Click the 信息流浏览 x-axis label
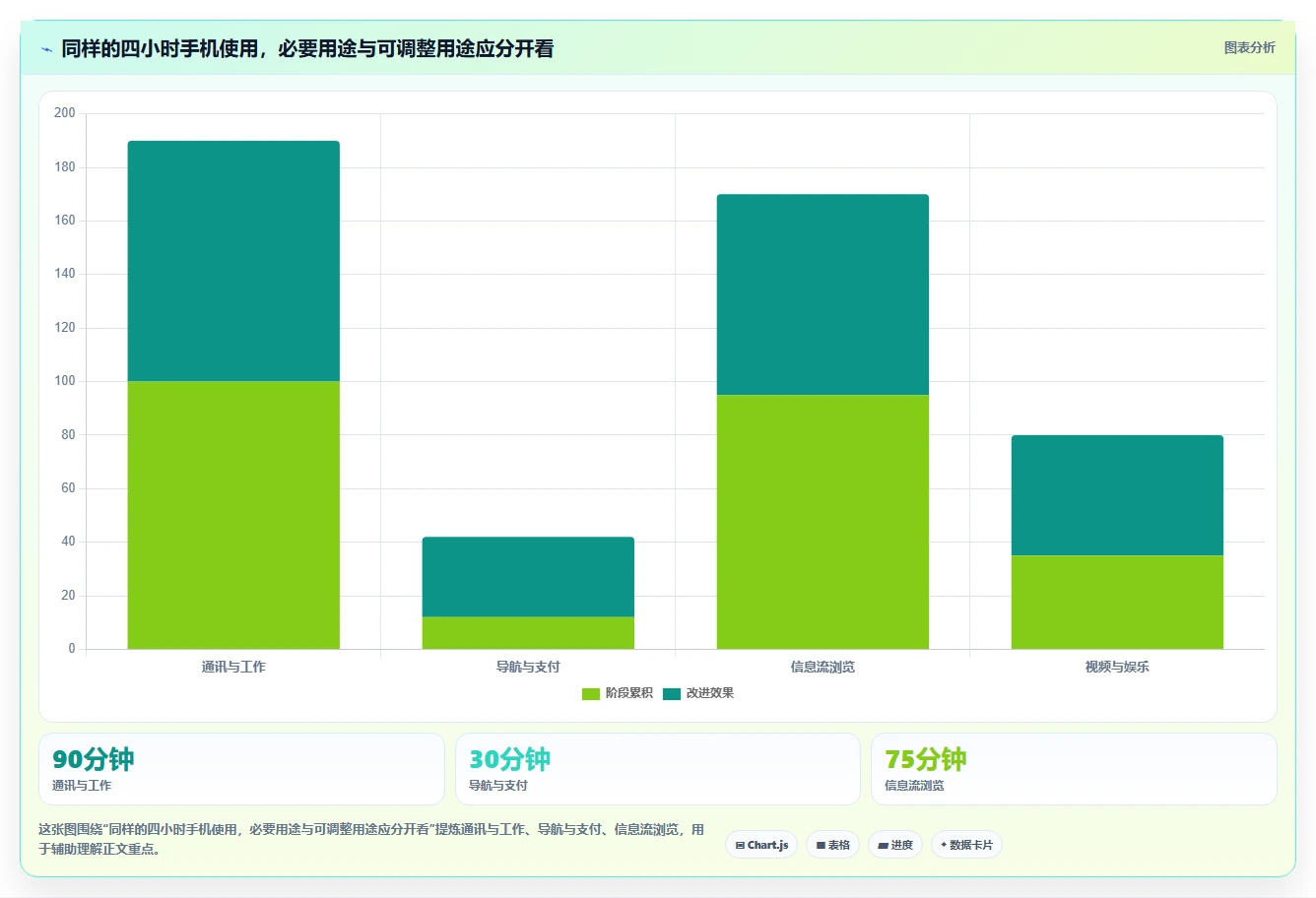Viewport: 1316px width, 898px height. (822, 667)
